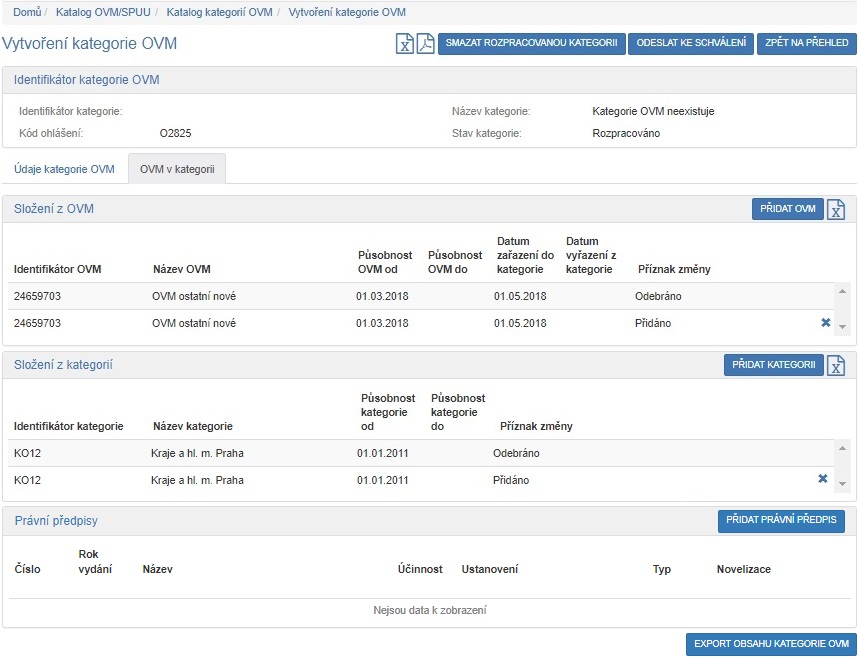Remove the Přidáno Kraje a hl. m. Praha row
Image resolution: width=860 pixels, height=661 pixels.
coord(823,479)
